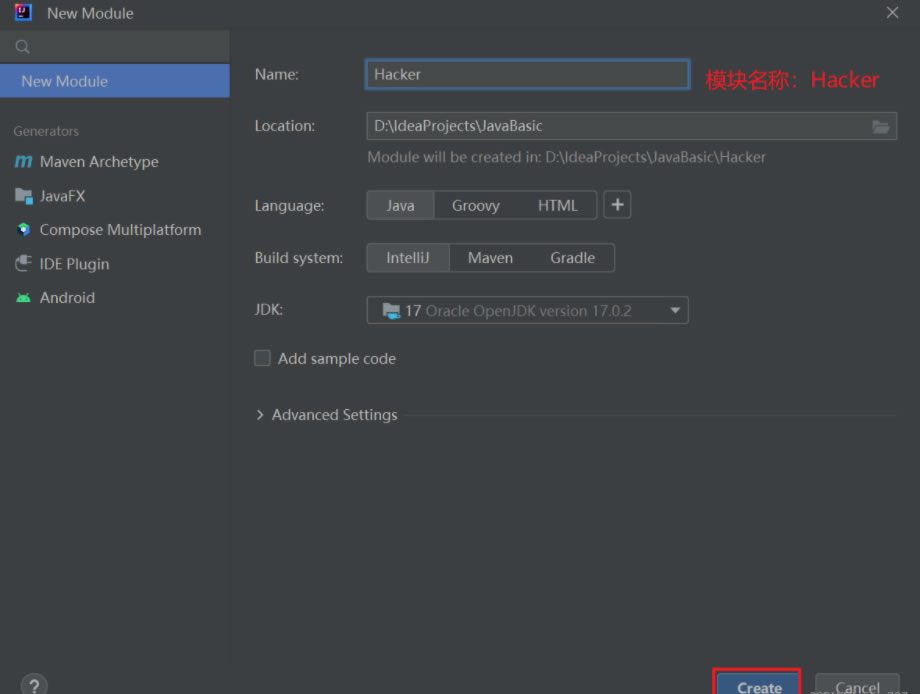Select Groovy as the language
The image size is (920, 694).
pos(475,205)
